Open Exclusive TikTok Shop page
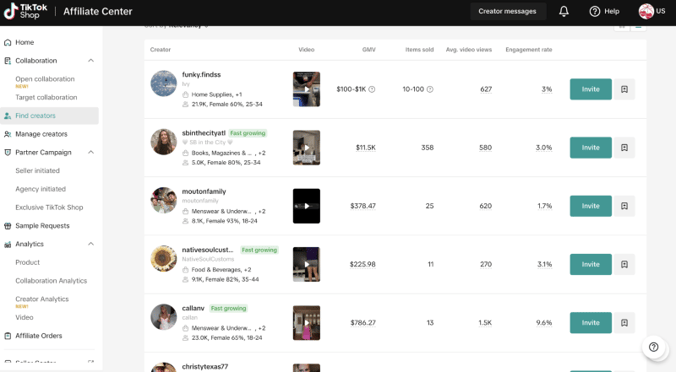 tap(49, 207)
